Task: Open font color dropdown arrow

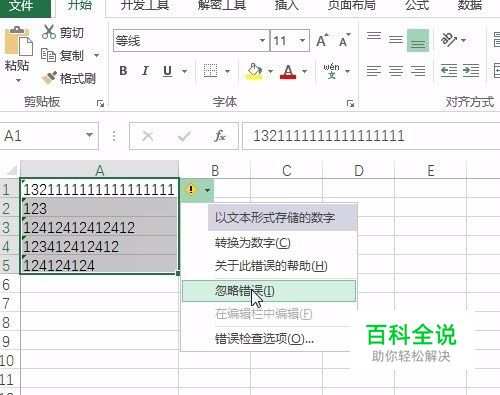Action: 304,71
